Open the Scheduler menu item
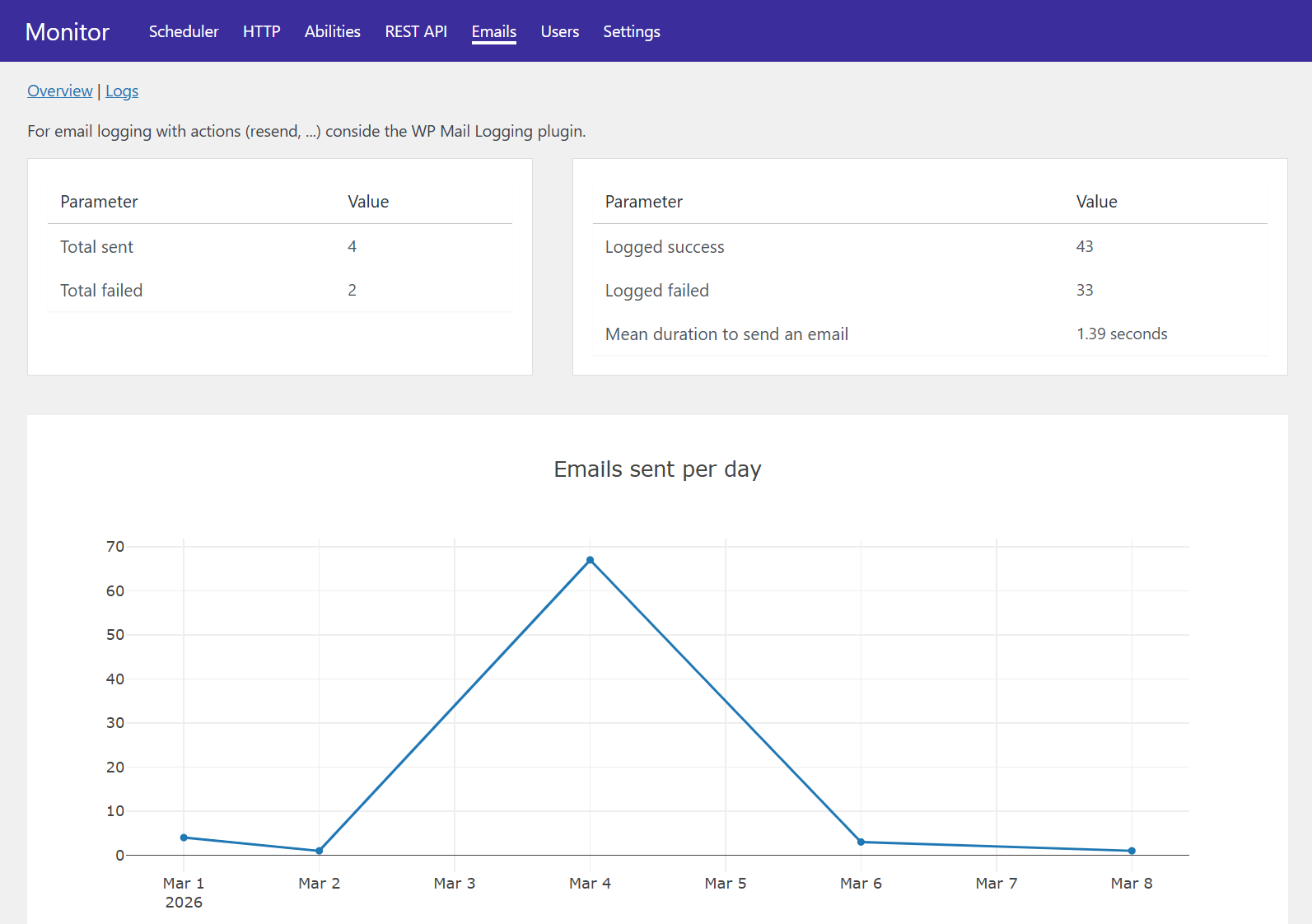This screenshot has width=1312, height=924. tap(184, 31)
